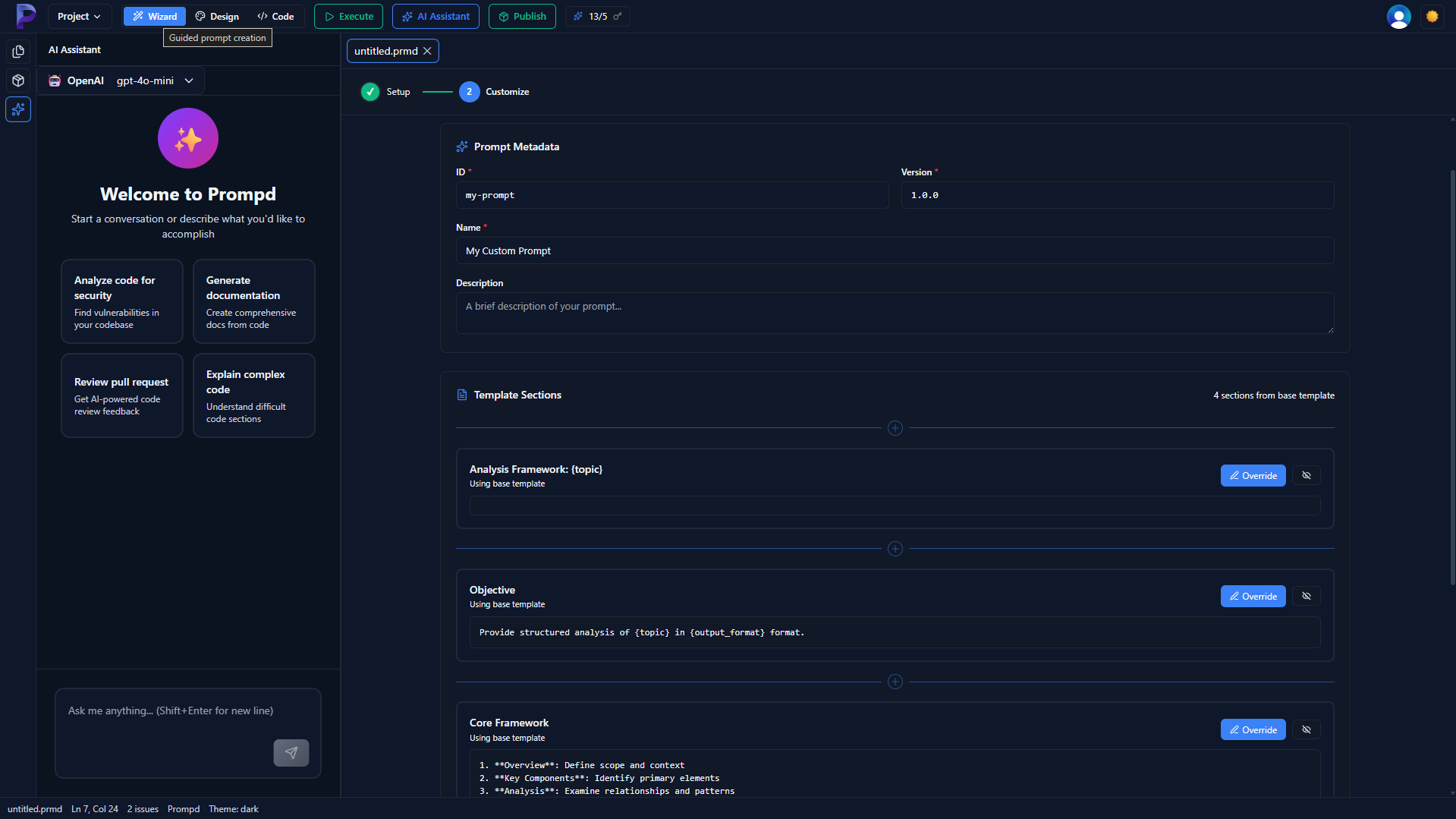
Task: Hide the Core Framework section with eye toggle
Action: pyautogui.click(x=1306, y=729)
